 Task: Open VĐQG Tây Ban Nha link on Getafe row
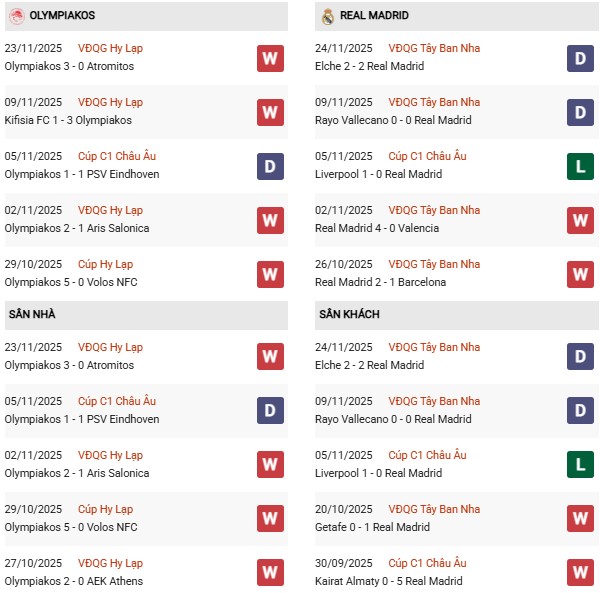click(x=434, y=509)
